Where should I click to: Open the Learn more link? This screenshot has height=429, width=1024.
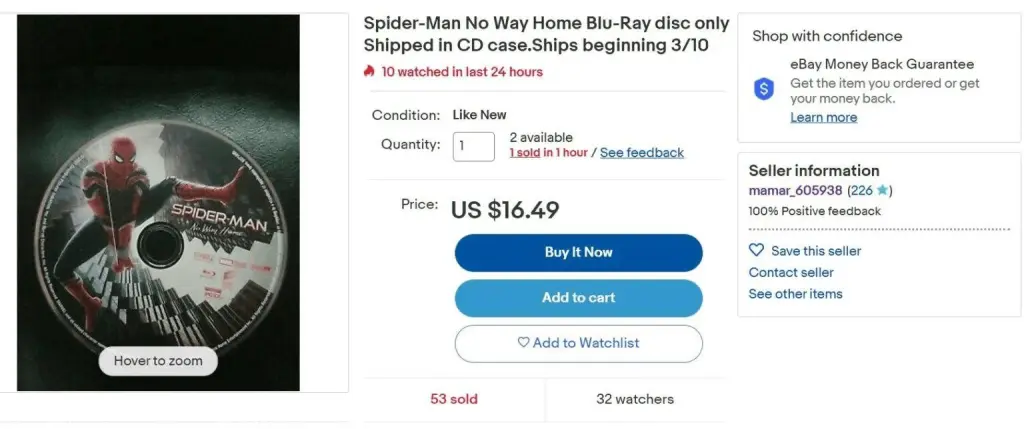[823, 117]
